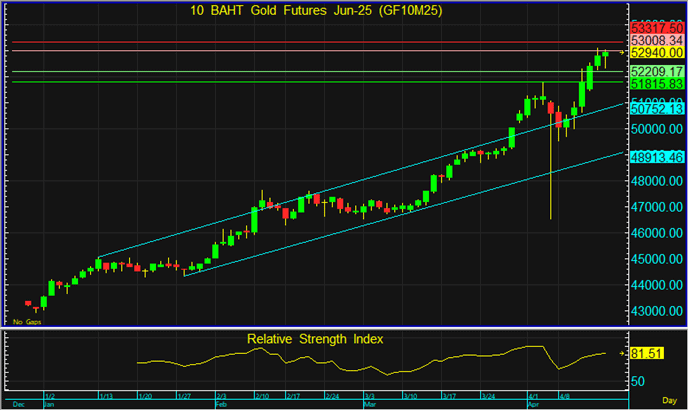This screenshot has width=689, height=411.
Task: Select the 53008.34 pink price level label
Action: click(x=657, y=39)
